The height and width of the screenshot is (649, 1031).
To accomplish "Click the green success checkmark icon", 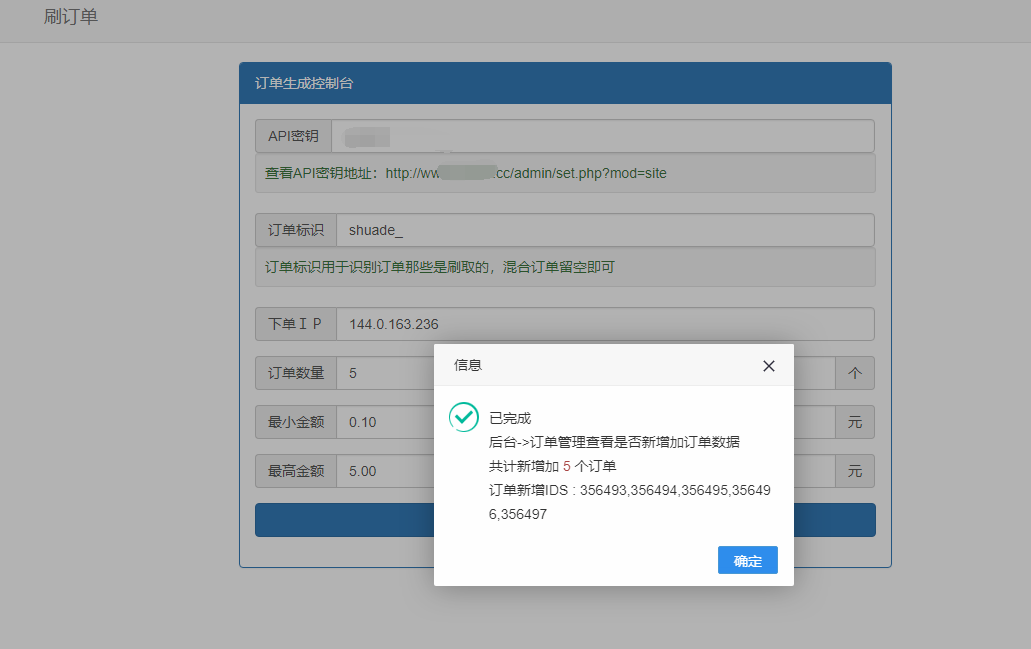I will (464, 417).
